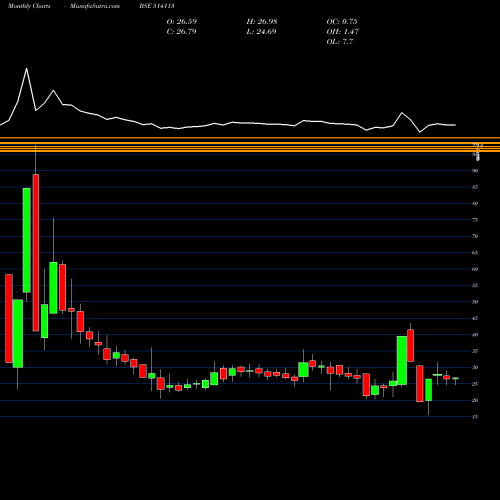Click the tallest red candle peaking near 89
Image resolution: width=500 pixels, height=500 pixels.
click(x=36, y=252)
